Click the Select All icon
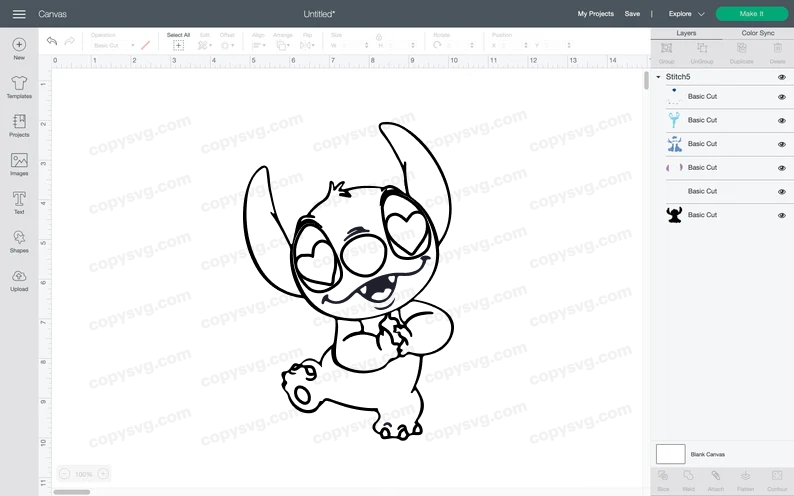The image size is (794, 496). (178, 46)
